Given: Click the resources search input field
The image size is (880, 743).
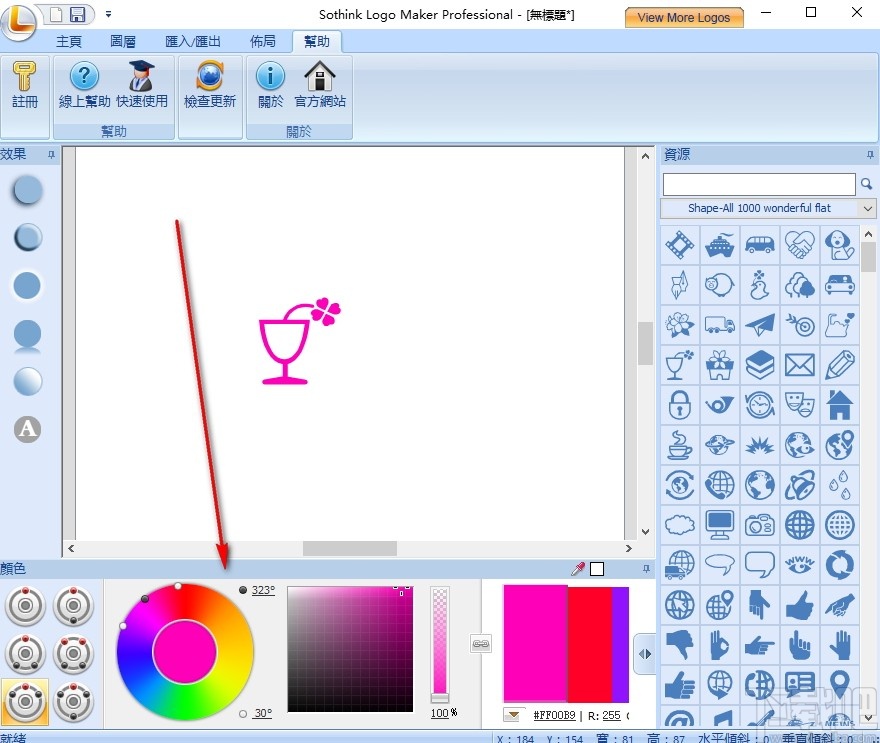Looking at the screenshot, I should point(758,184).
